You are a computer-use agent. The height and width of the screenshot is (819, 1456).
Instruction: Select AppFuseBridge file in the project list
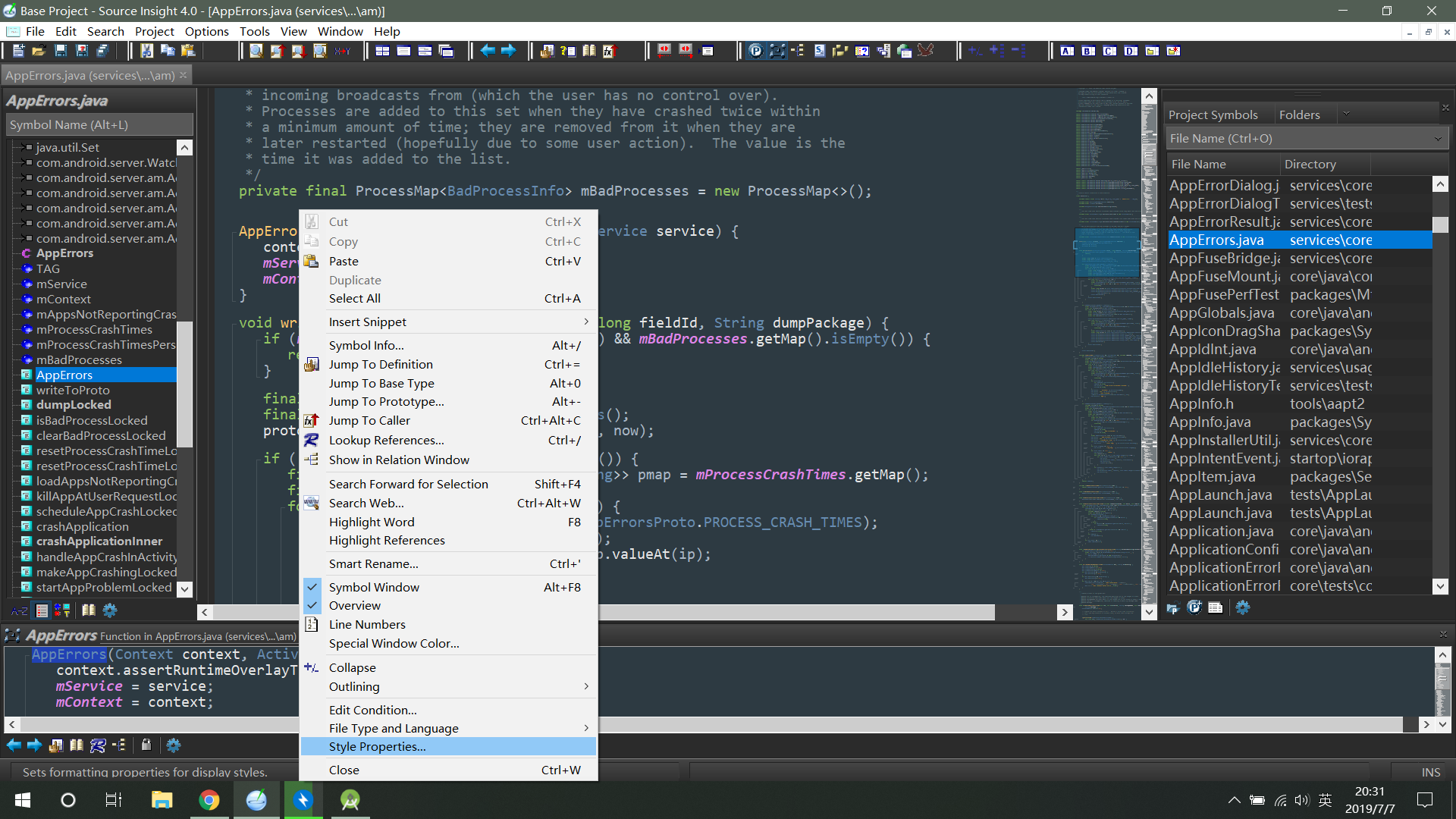(1224, 258)
